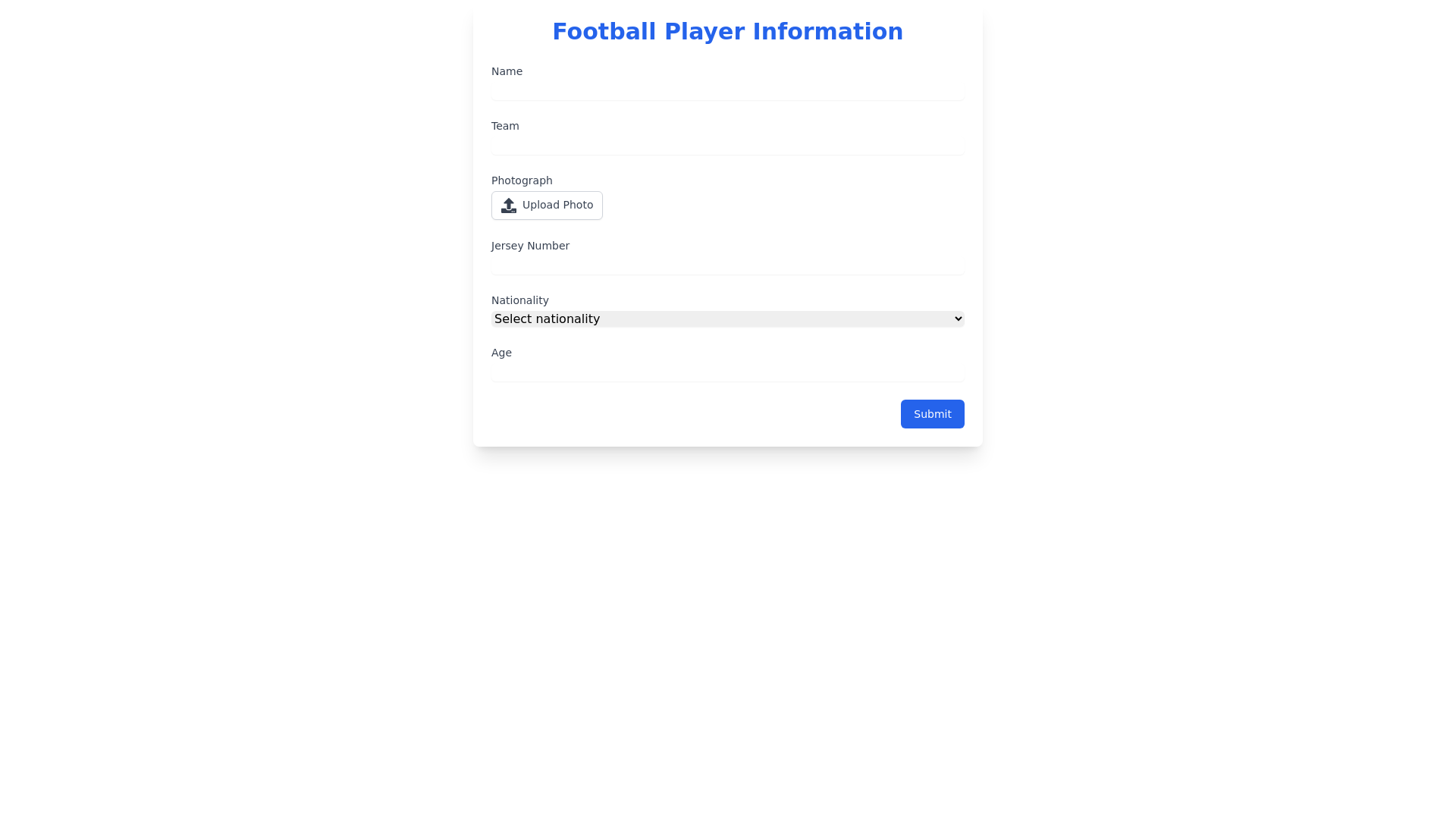
Task: Submit the football player form
Action: coord(932,414)
